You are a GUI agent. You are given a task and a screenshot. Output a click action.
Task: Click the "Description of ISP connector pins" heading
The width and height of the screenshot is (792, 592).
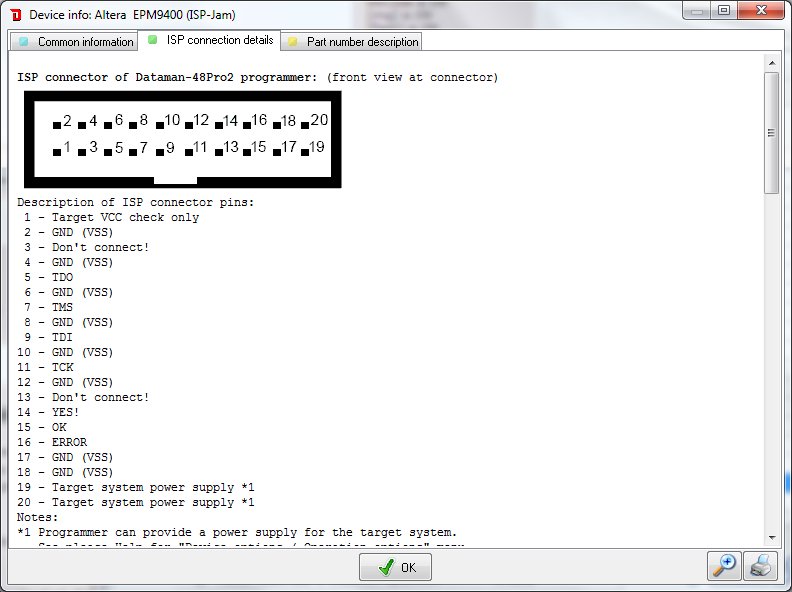(136, 202)
